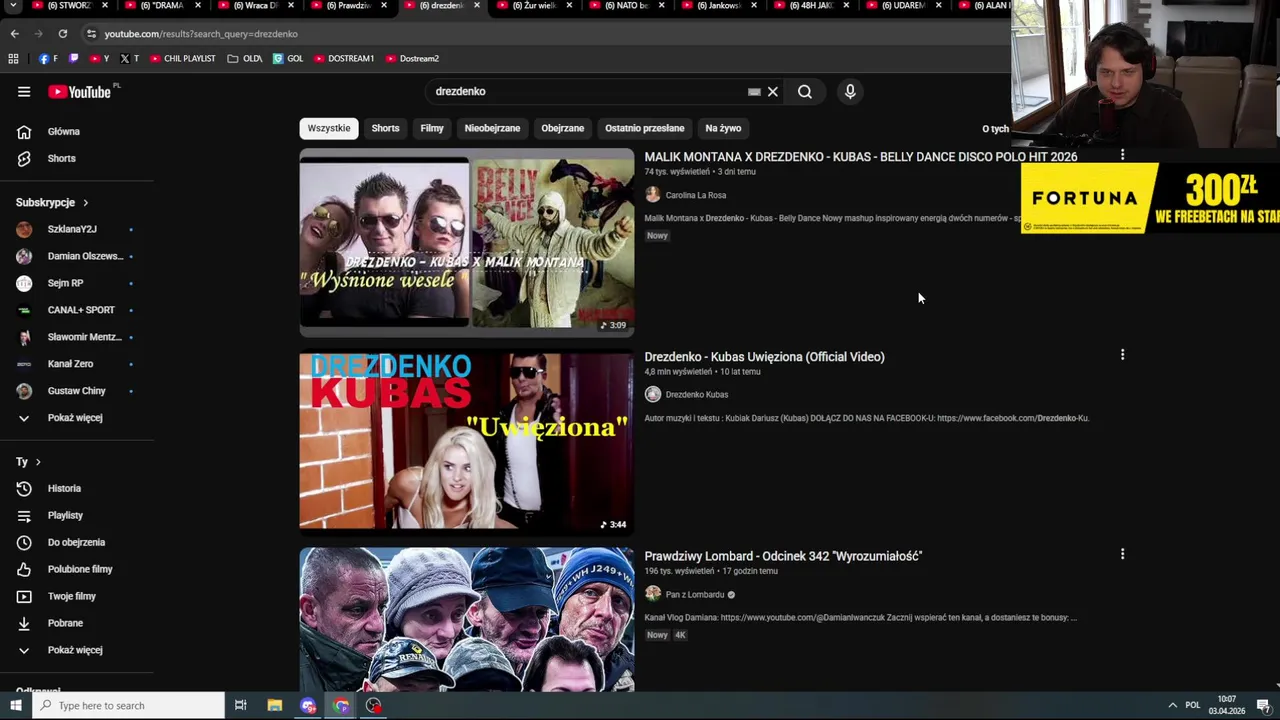Select the Filmy filter chip
This screenshot has height=720, width=1280.
[x=432, y=128]
